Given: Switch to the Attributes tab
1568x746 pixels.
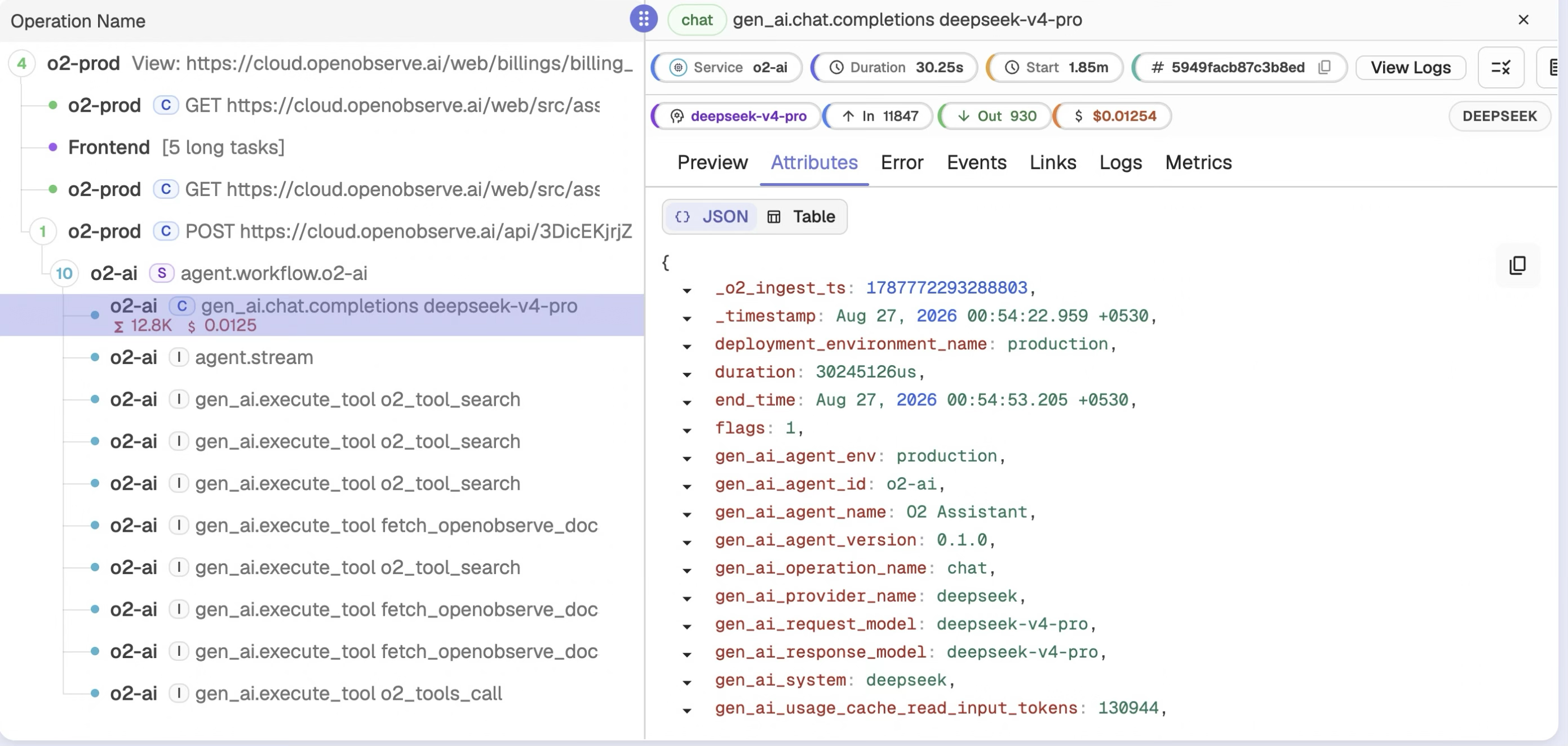Looking at the screenshot, I should click(x=814, y=162).
